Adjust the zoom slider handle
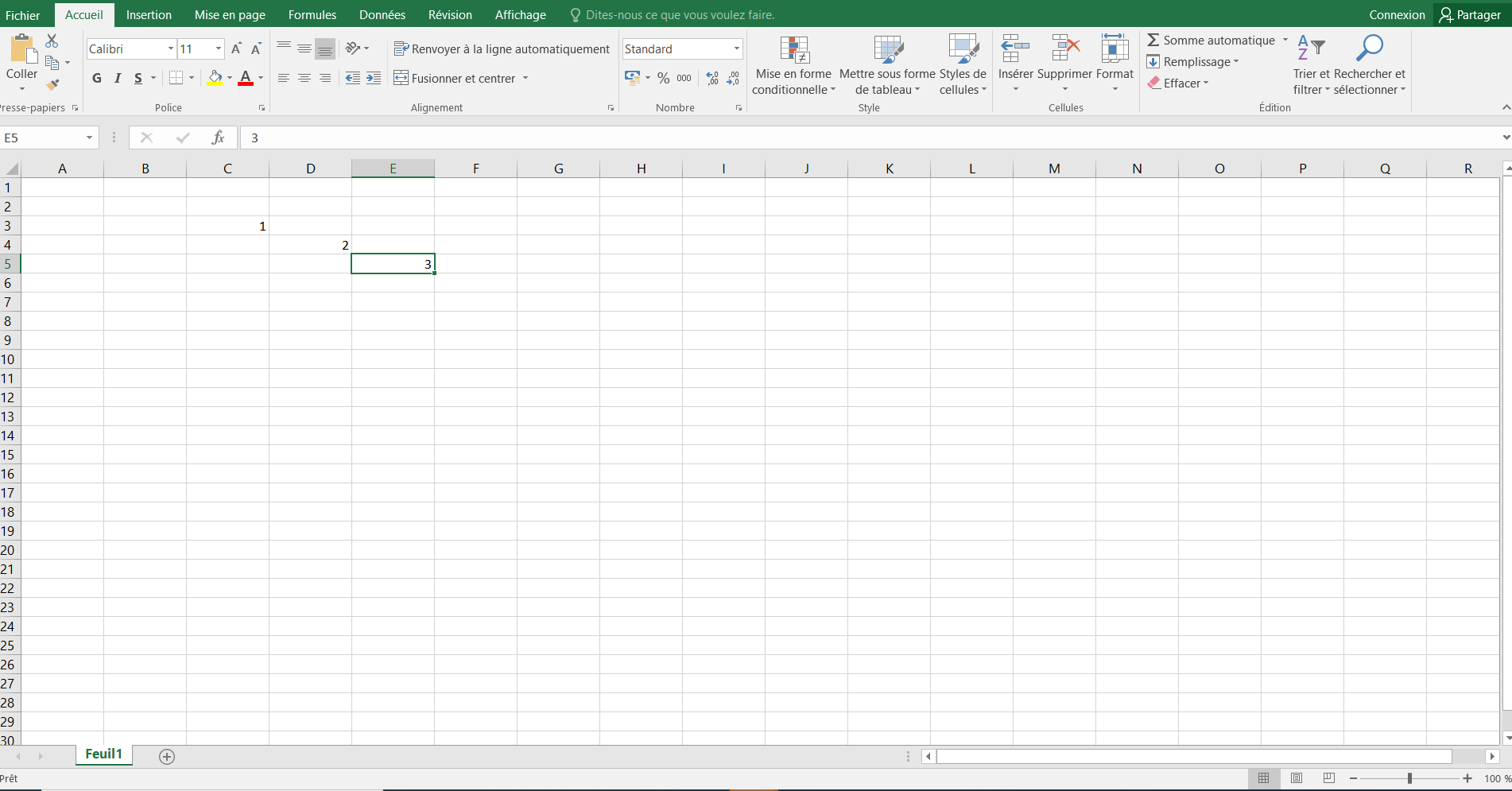 tap(1409, 778)
